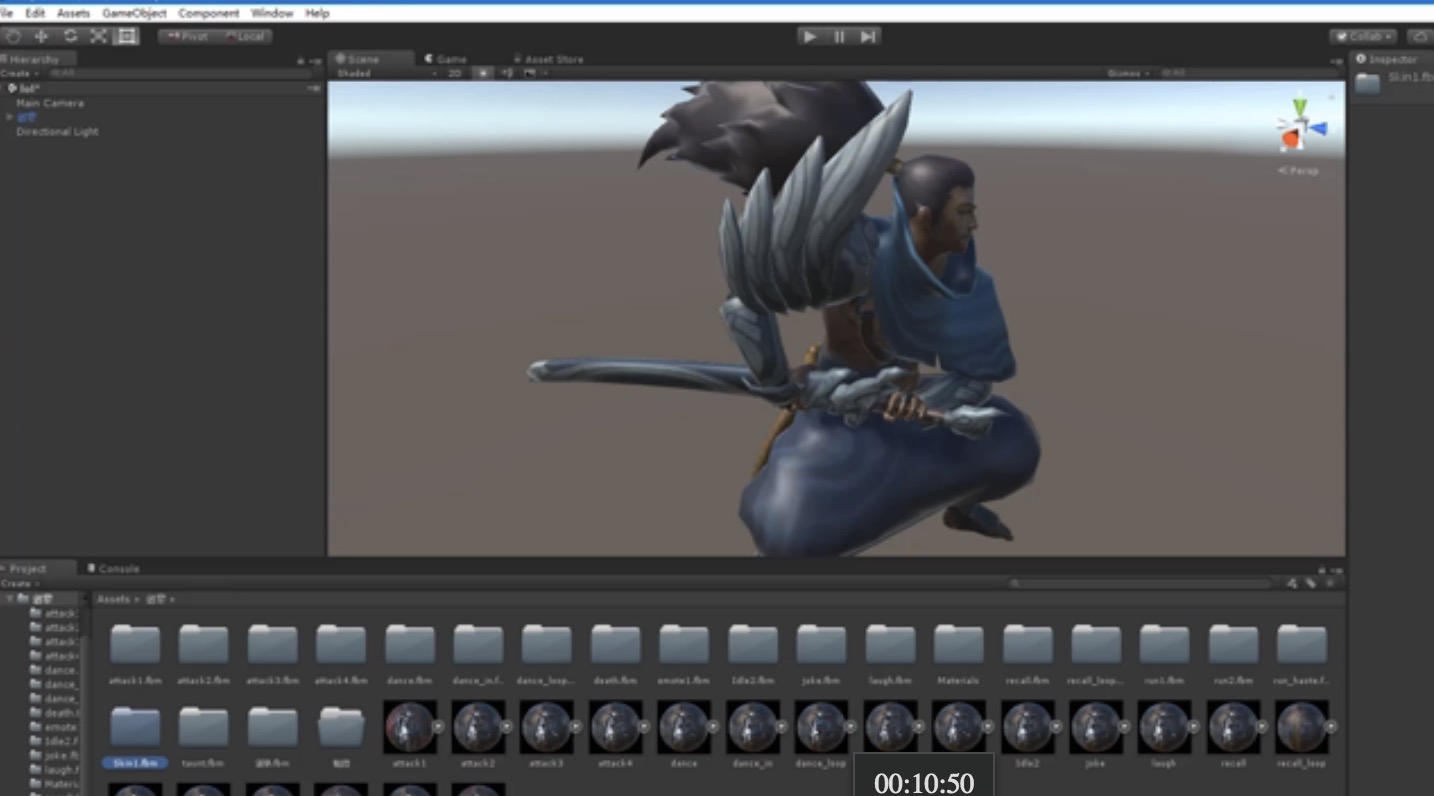Toggle 2D view in Scene
This screenshot has height=796, width=1434.
455,73
